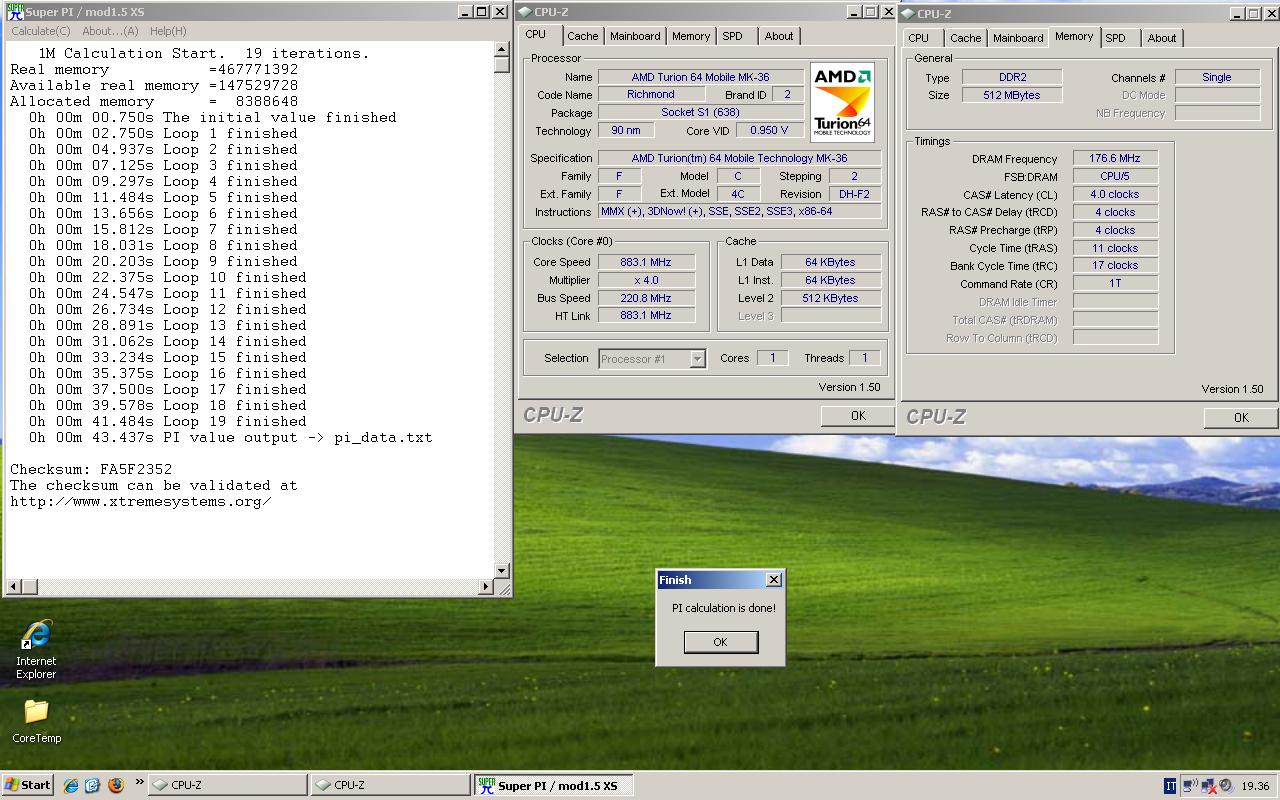This screenshot has height=800, width=1280.
Task: Switch to the second CPU-Z taskbar button
Action: [x=391, y=785]
